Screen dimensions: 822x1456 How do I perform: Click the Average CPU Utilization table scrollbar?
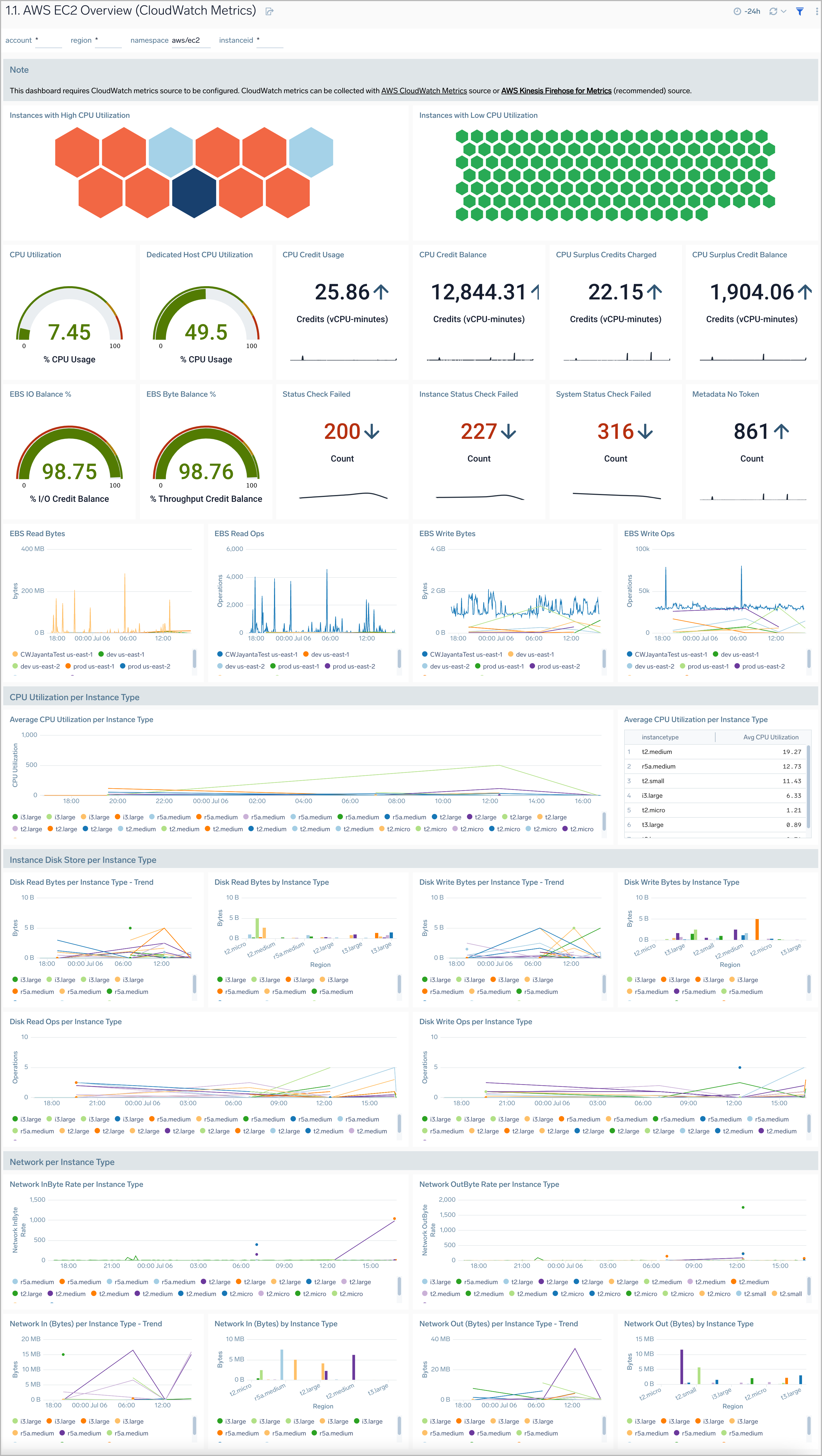809,786
